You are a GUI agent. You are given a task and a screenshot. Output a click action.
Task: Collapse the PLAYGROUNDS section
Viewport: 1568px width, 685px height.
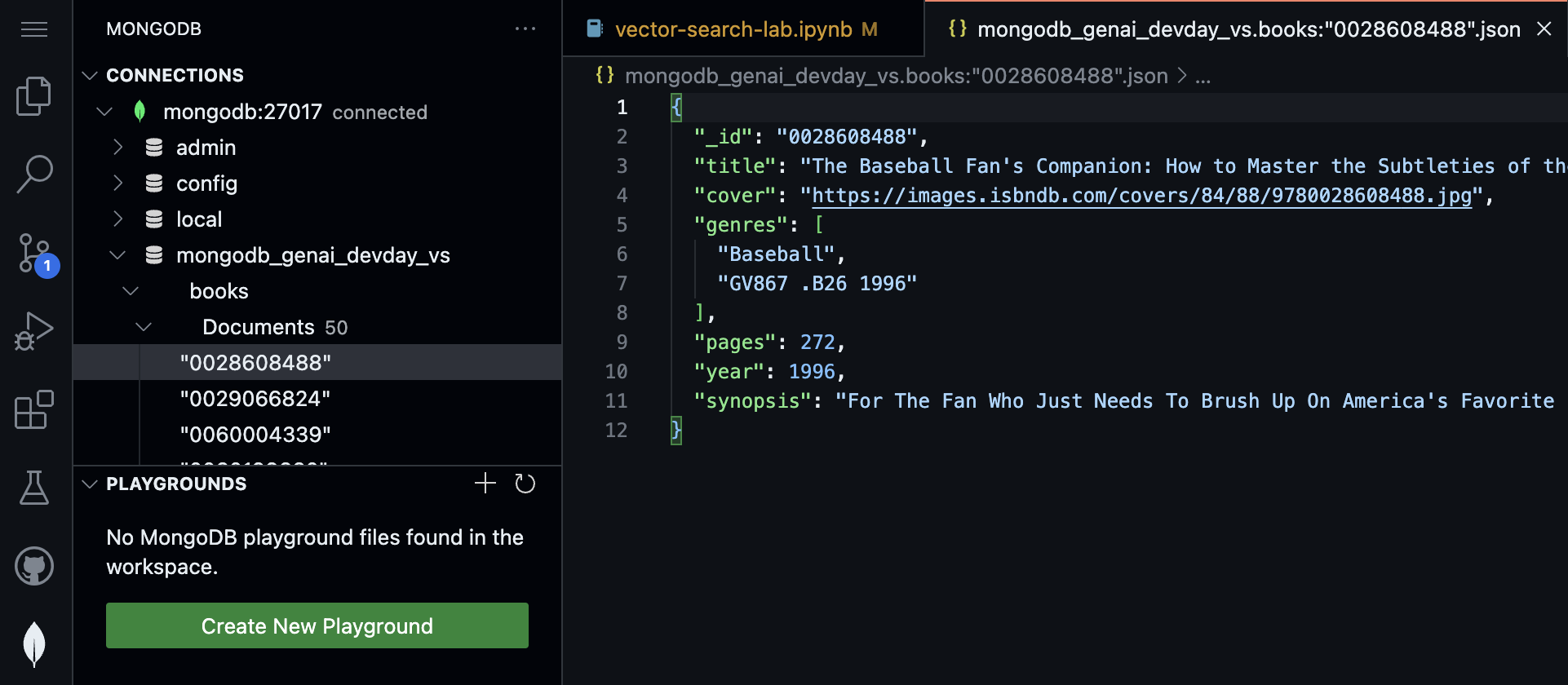click(90, 484)
